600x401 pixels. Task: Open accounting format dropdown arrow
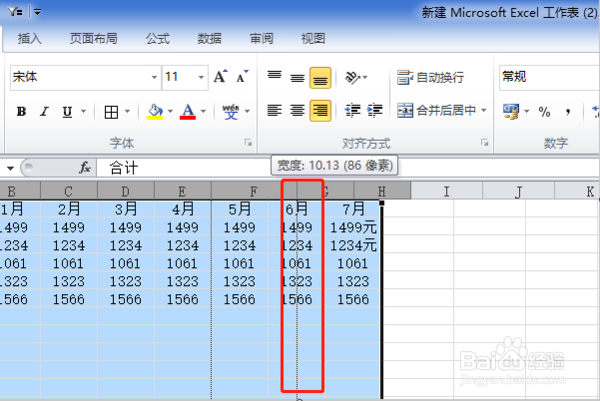coord(527,111)
